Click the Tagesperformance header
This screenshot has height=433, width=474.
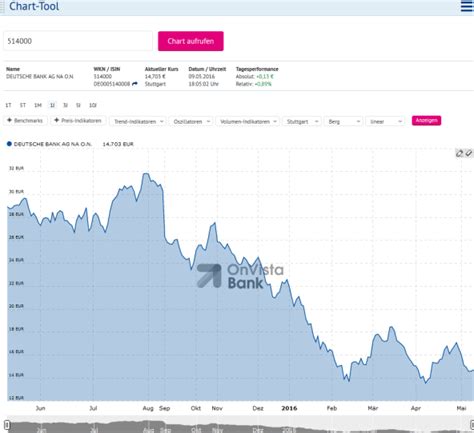[x=257, y=69]
